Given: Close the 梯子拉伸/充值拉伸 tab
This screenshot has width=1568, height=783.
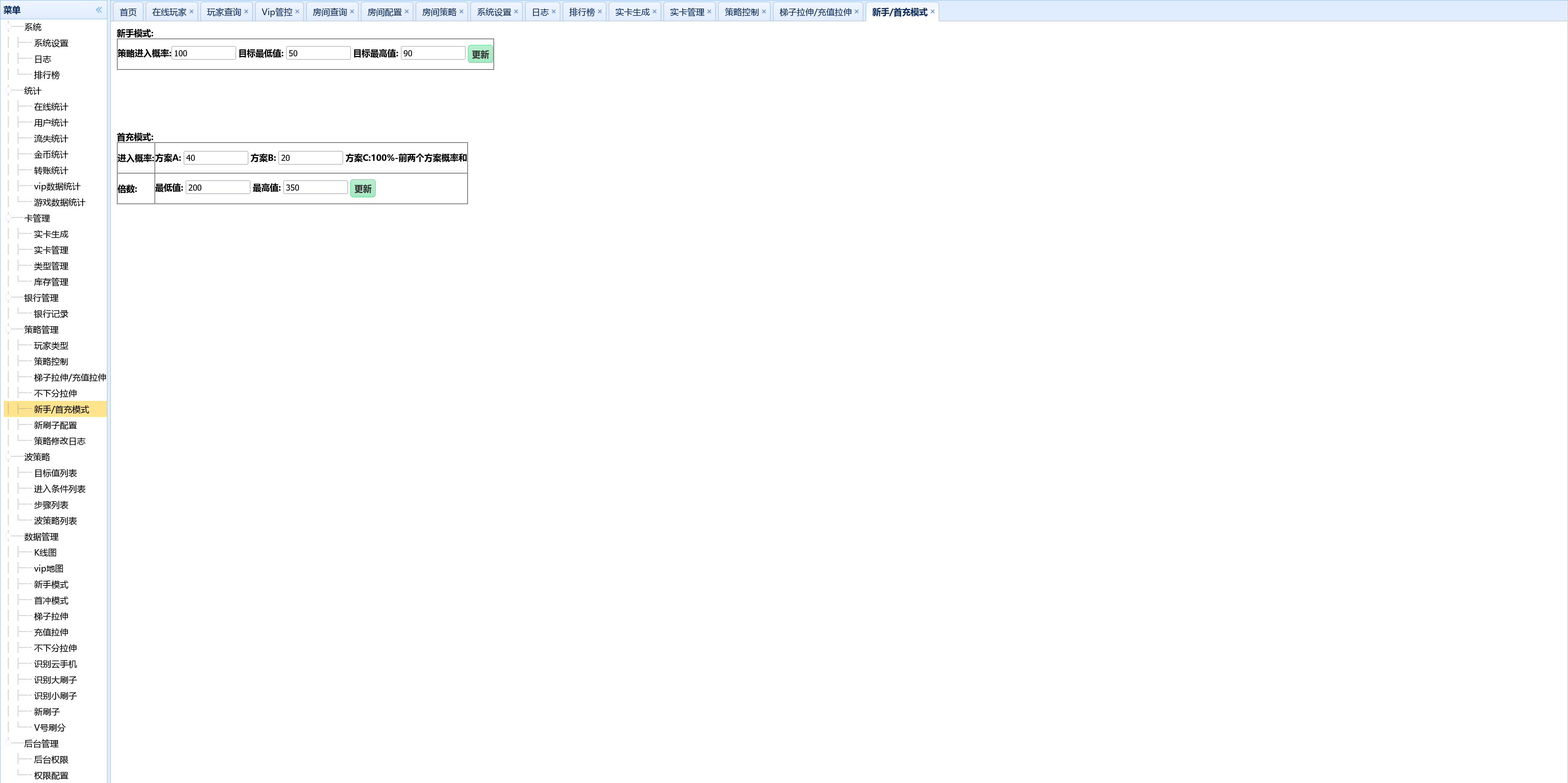Looking at the screenshot, I should pos(856,11).
